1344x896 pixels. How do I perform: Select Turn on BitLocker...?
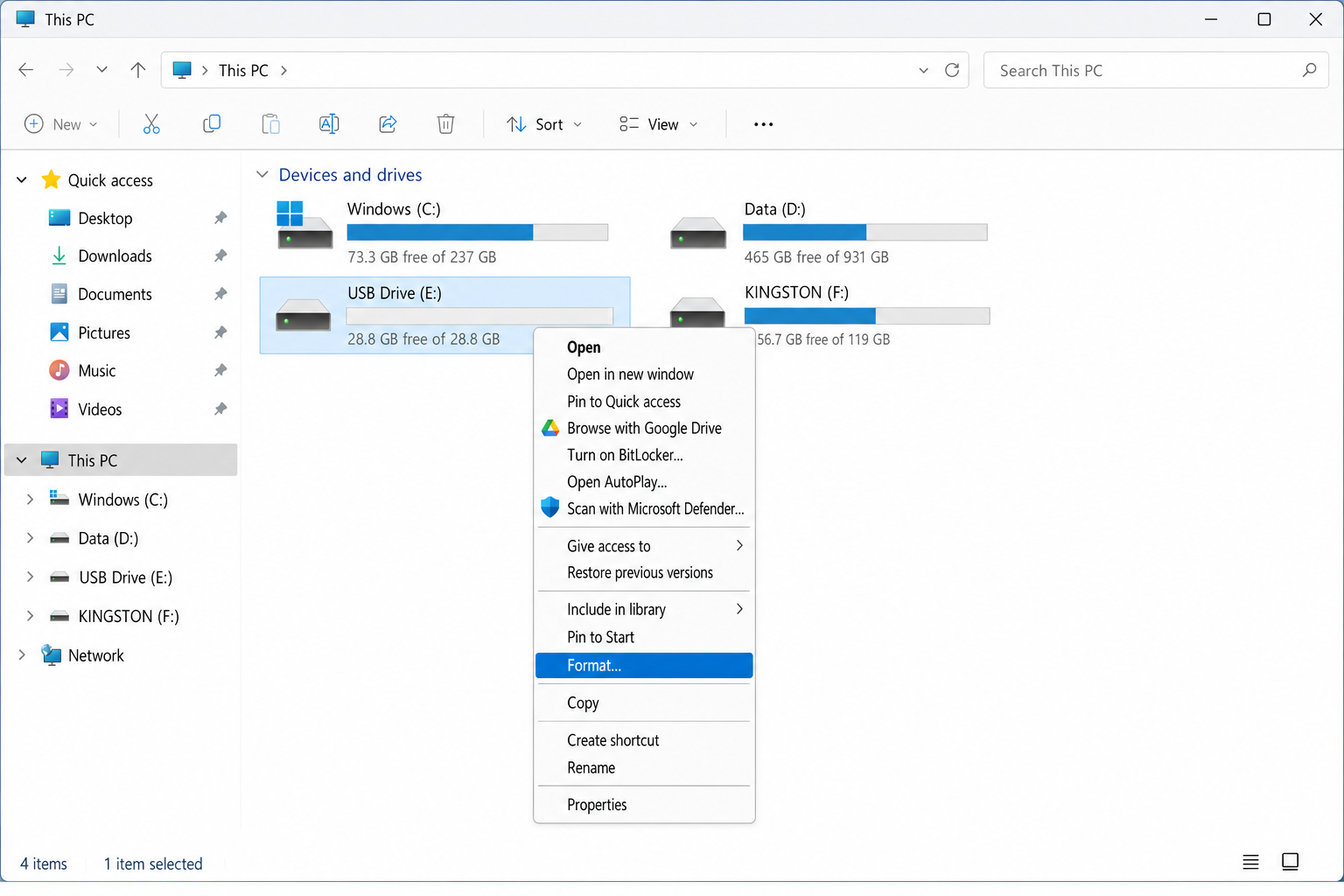point(644,455)
